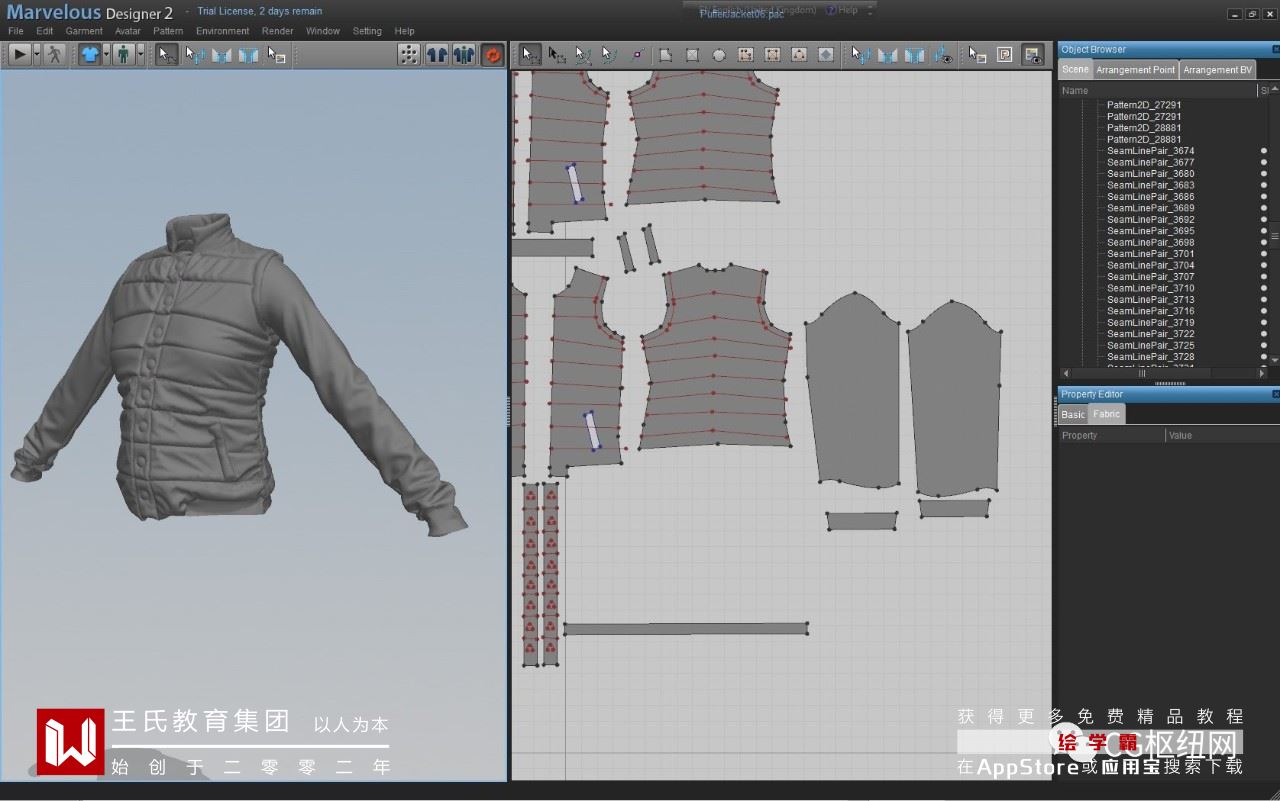Open dropdown arrow beside T-shirt icon
The height and width of the screenshot is (801, 1280).
click(x=106, y=55)
